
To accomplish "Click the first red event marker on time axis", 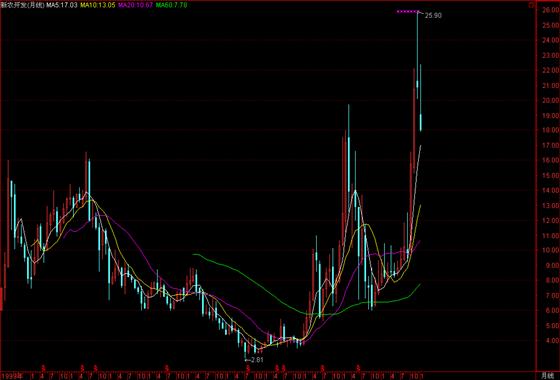I will (43, 367).
